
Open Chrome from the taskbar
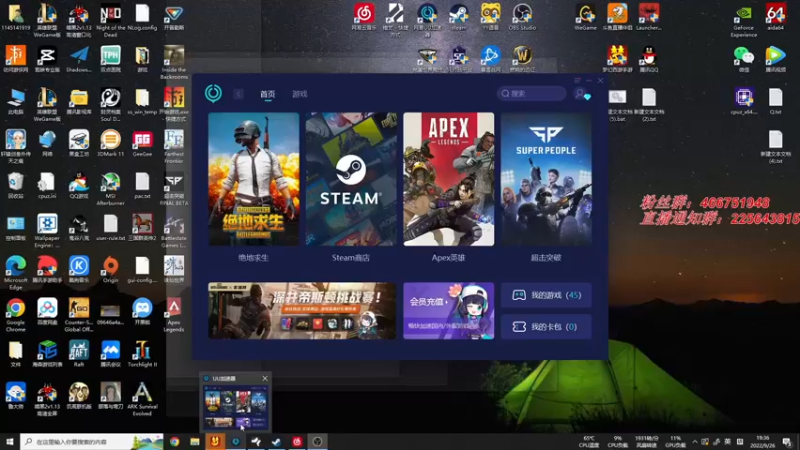click(174, 442)
